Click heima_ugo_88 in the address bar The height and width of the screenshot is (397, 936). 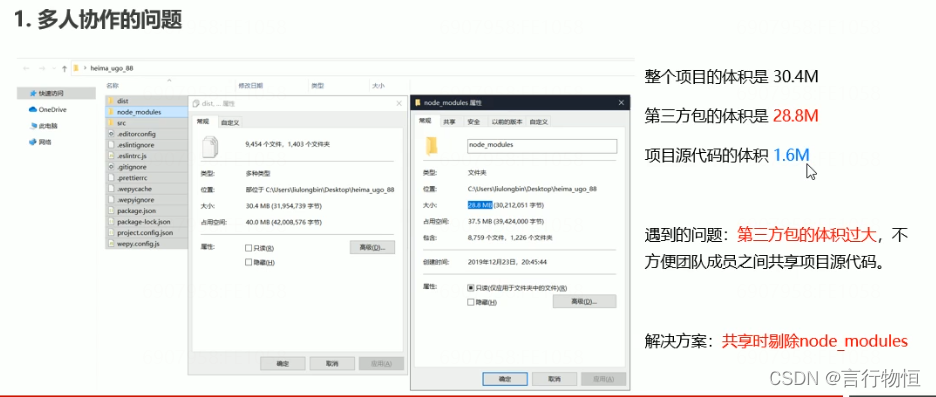tap(112, 69)
